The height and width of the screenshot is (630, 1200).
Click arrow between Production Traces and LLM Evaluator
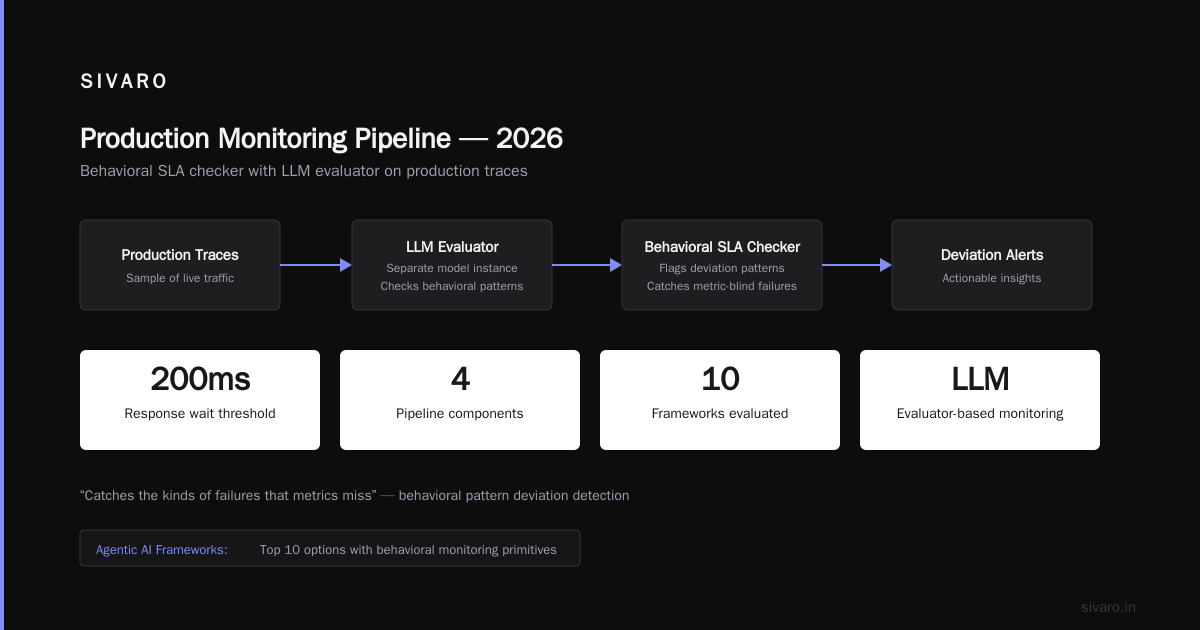tap(316, 265)
